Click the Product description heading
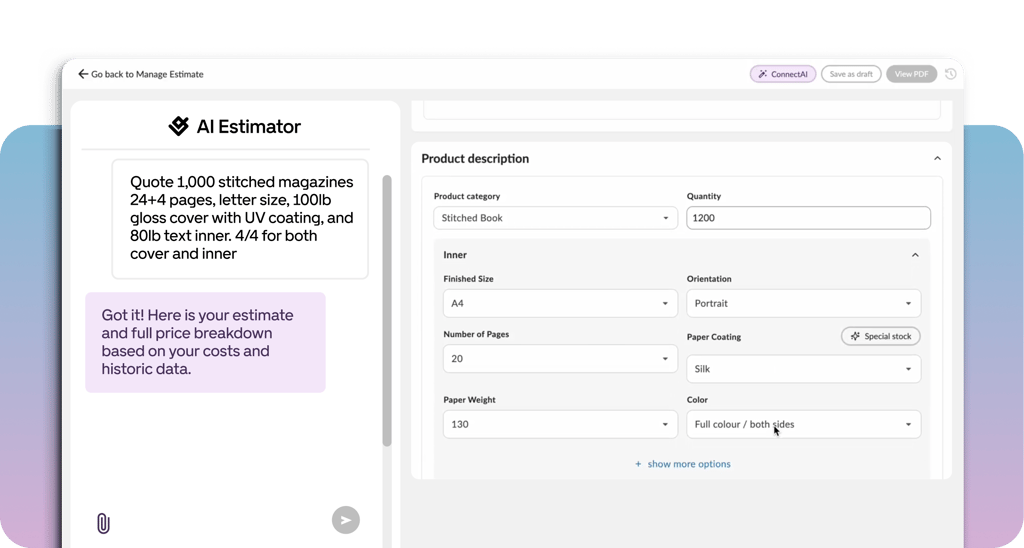Image resolution: width=1024 pixels, height=548 pixels. pyautogui.click(x=475, y=159)
